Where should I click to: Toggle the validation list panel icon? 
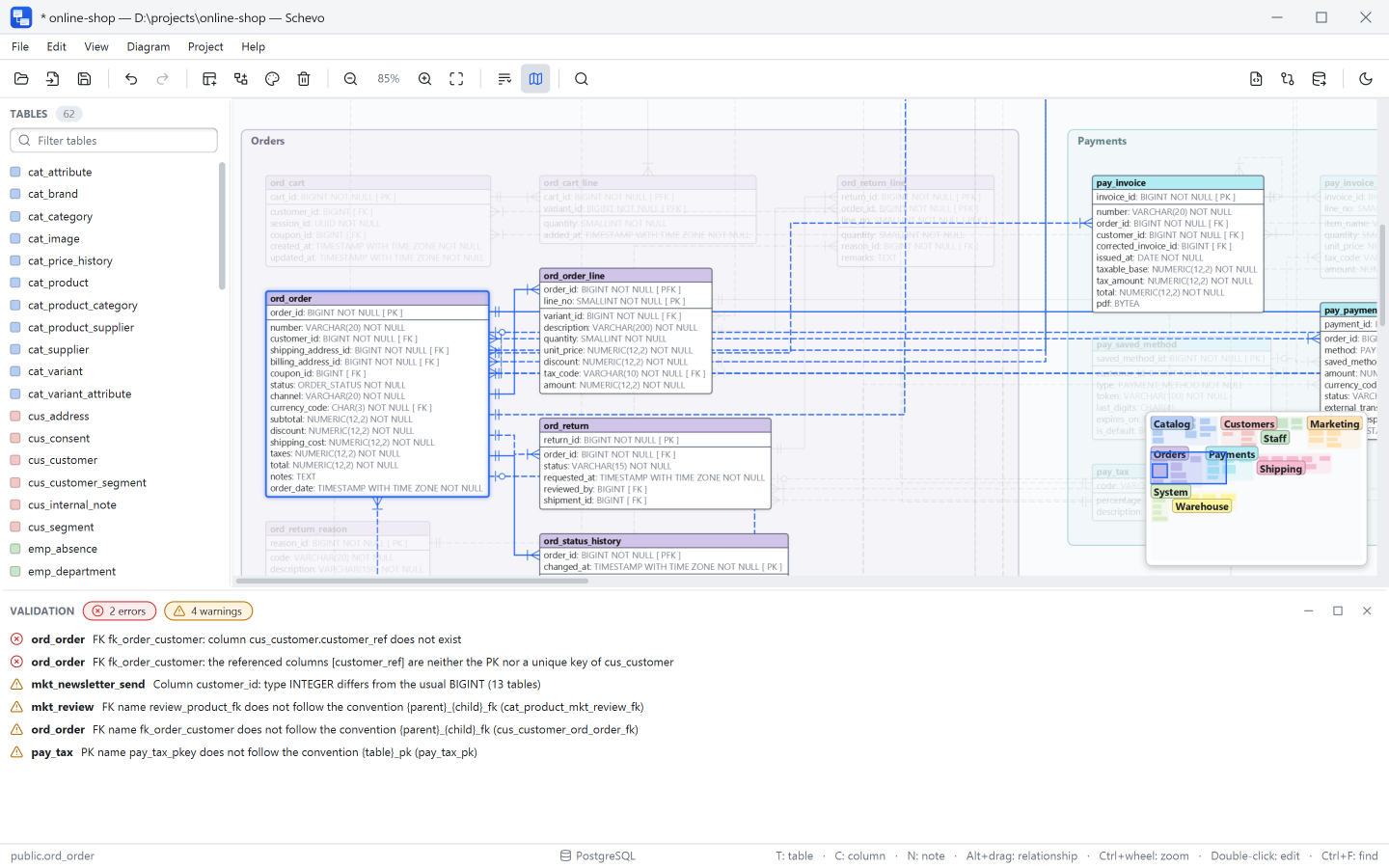pos(504,79)
